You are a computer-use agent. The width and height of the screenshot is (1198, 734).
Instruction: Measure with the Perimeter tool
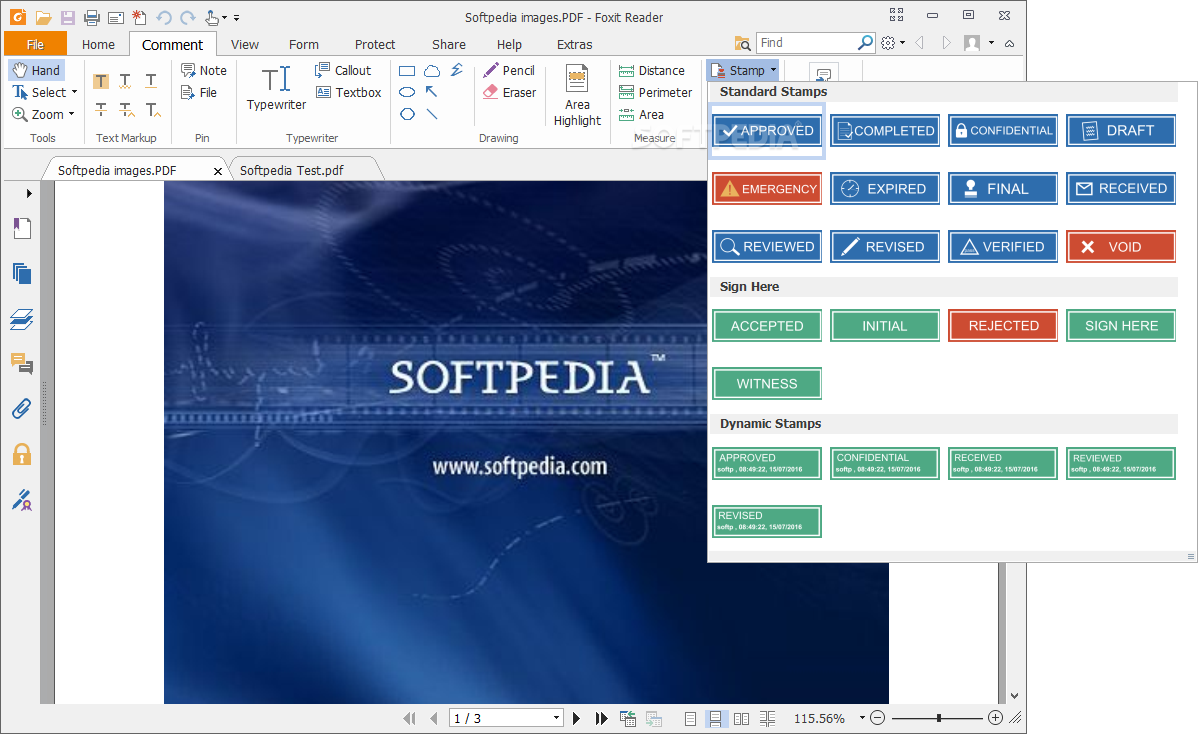(x=656, y=92)
